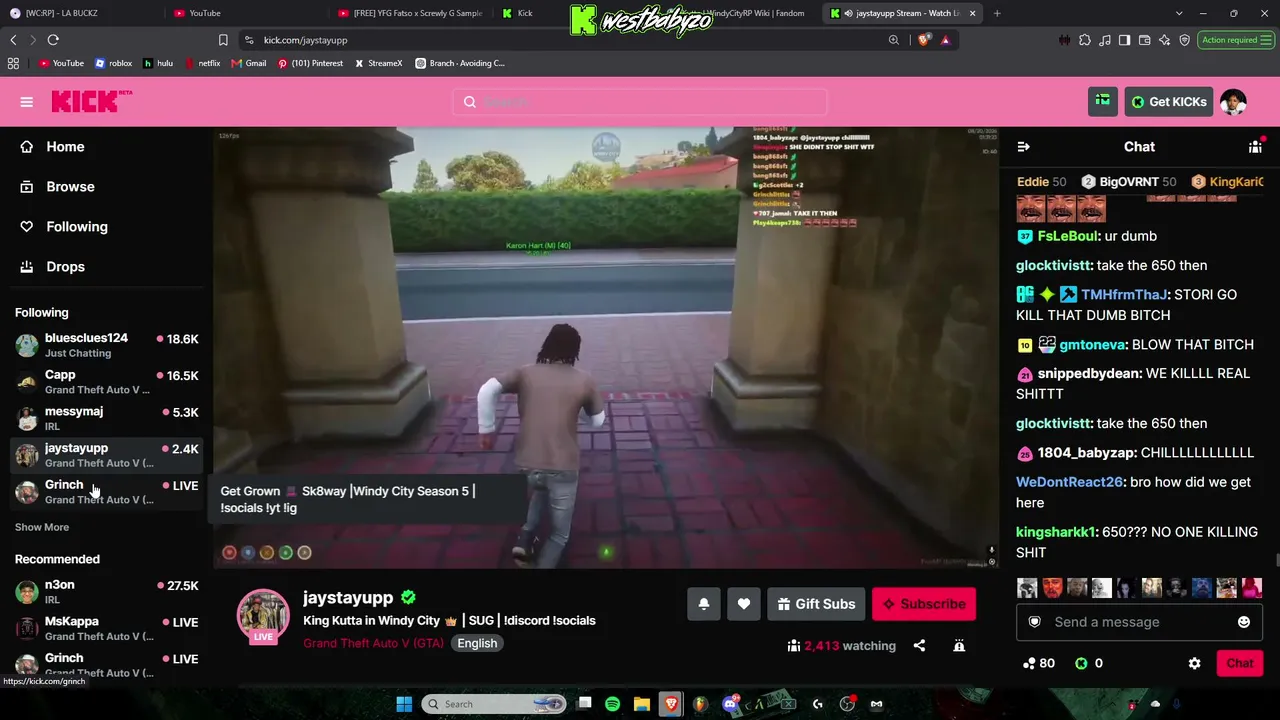Screen dimensions: 1280x720
Task: Click the first chat emote in the quick row
Action: click(x=1028, y=588)
